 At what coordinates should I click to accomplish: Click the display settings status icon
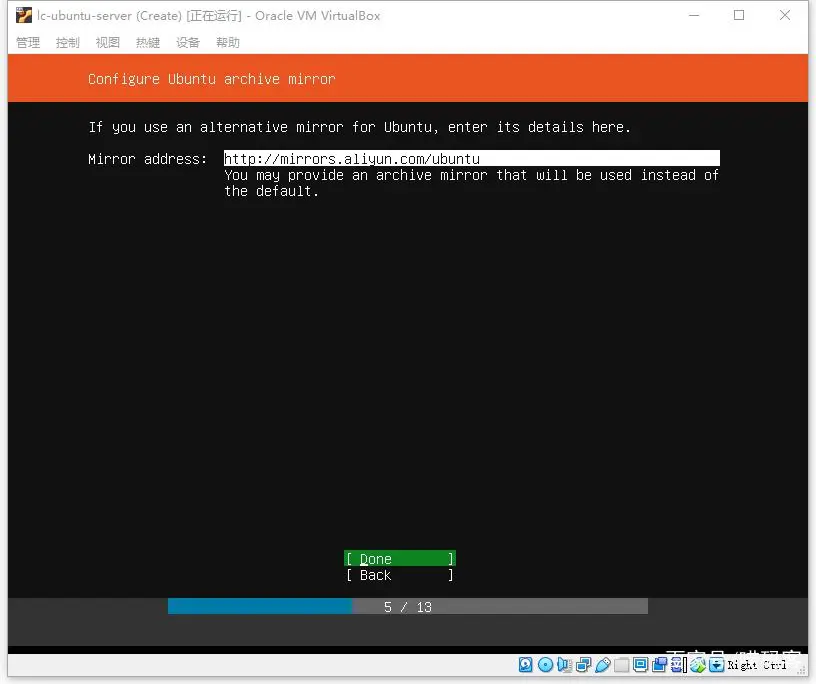pos(641,665)
